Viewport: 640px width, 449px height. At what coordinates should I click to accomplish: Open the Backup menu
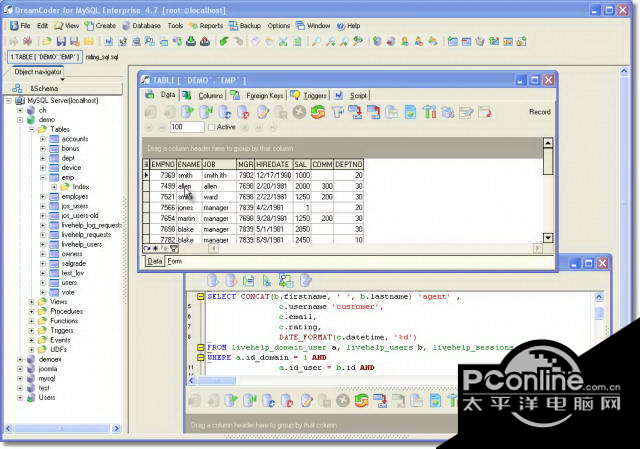coord(245,26)
